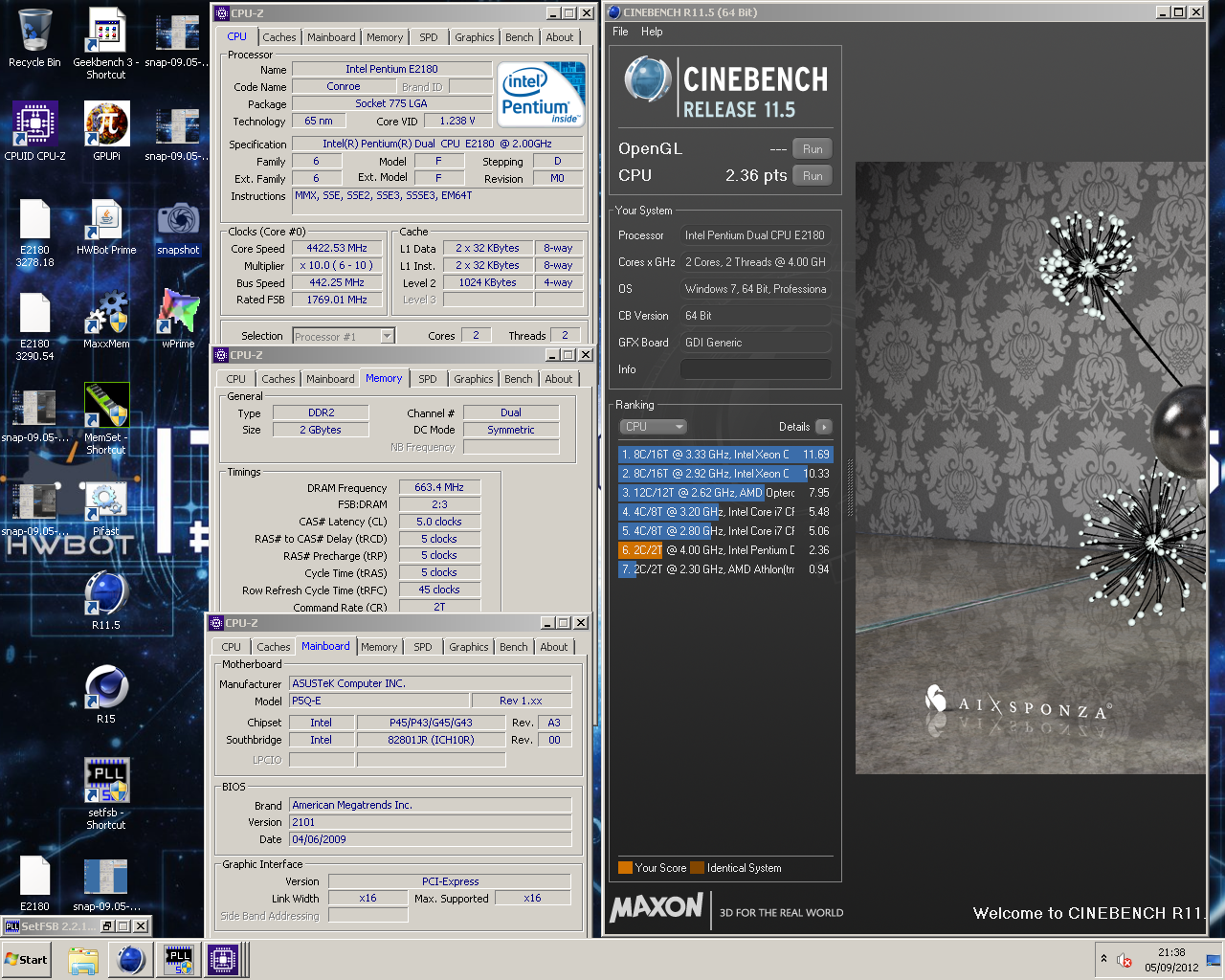Open Windows Explorer in taskbar
The image size is (1225, 980).
pyautogui.click(x=83, y=960)
